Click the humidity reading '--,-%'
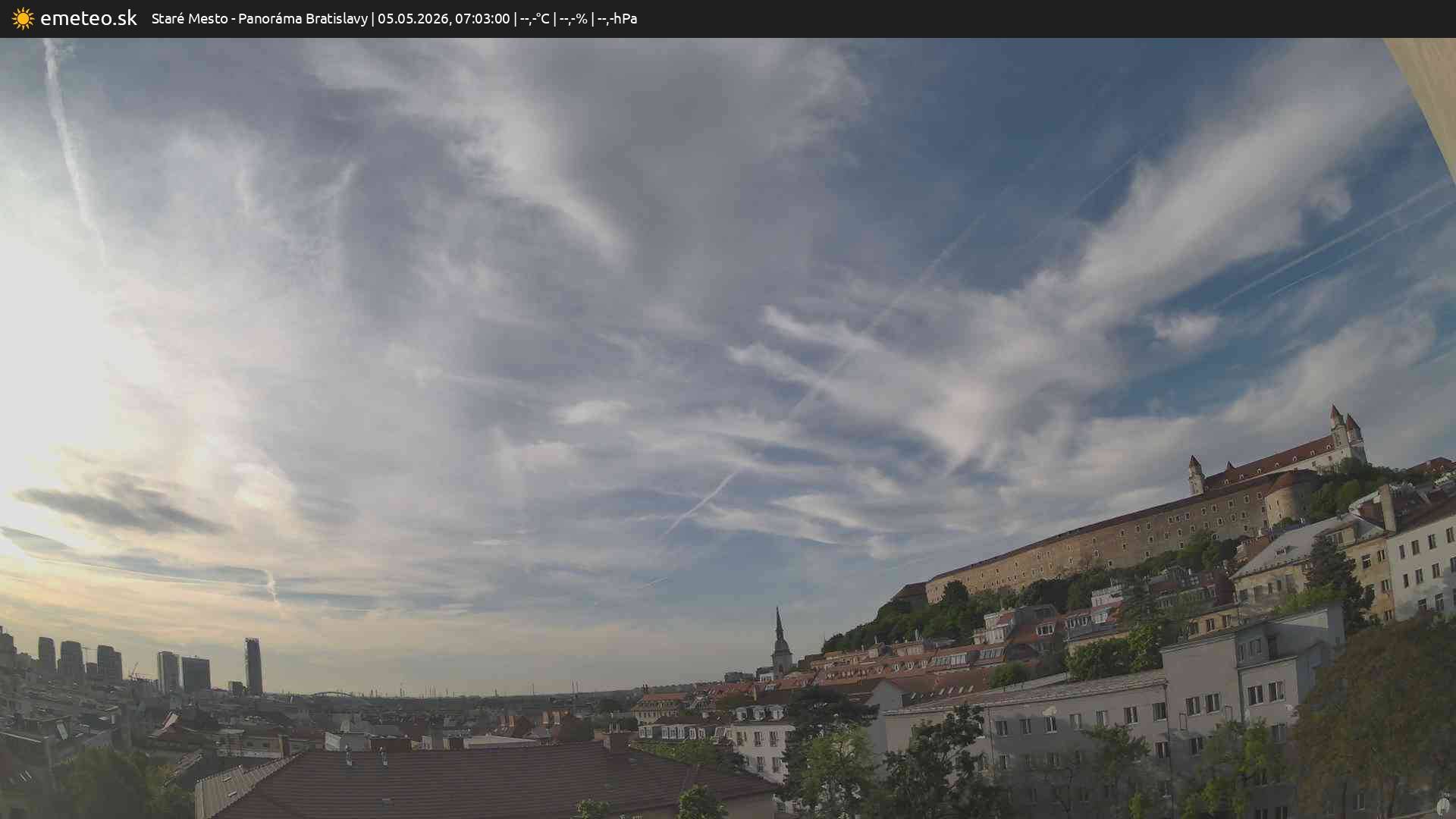 coord(573,18)
